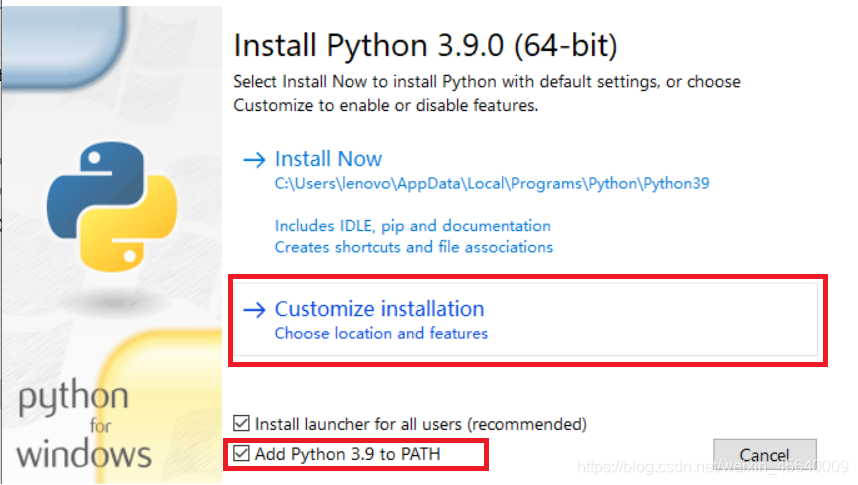Screen dimensions: 858x485
Task: Click 'Includes IDLE, pip and documentation' text
Action: click(413, 226)
